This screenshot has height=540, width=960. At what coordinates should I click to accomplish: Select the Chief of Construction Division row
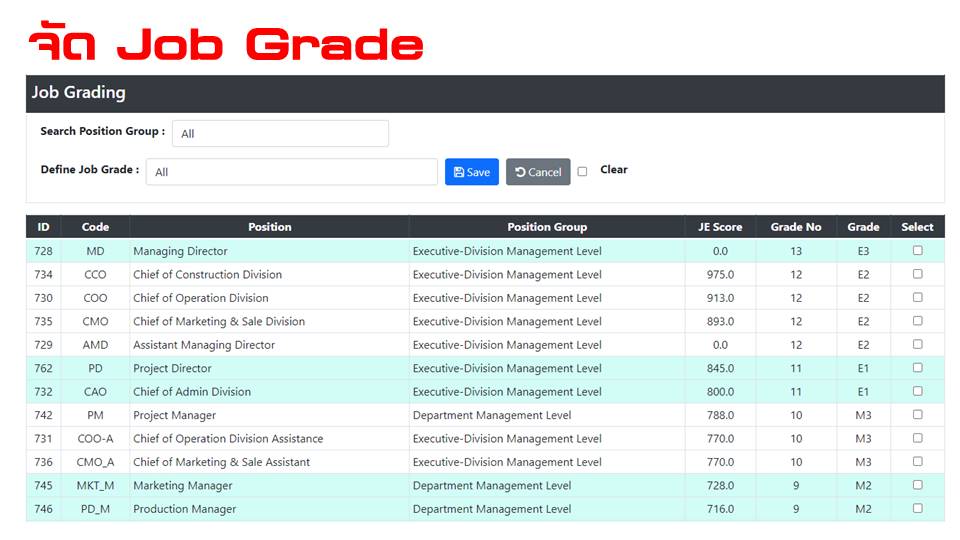point(485,274)
